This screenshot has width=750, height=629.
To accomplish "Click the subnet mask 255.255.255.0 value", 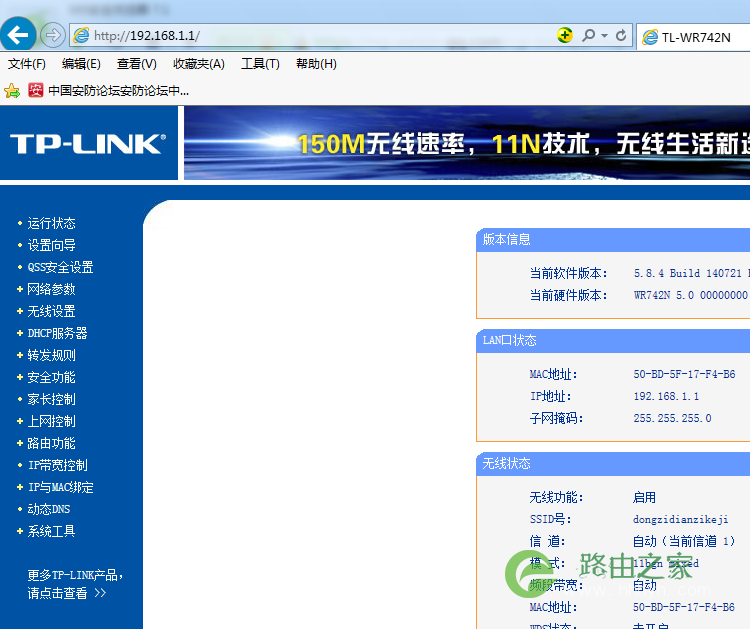I will pos(673,418).
